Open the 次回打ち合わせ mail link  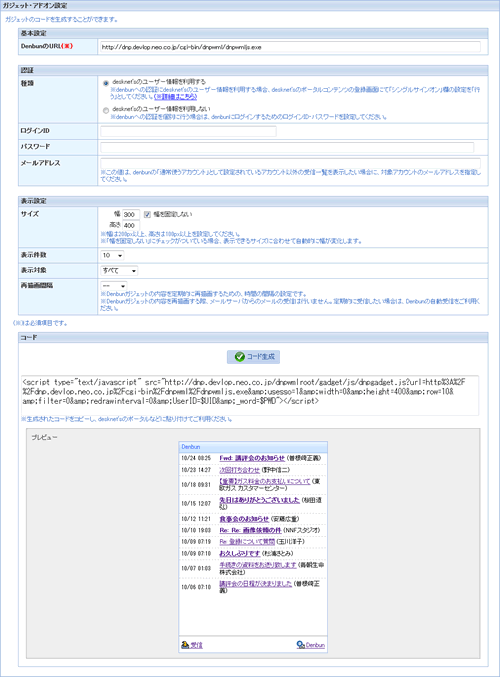240,470
